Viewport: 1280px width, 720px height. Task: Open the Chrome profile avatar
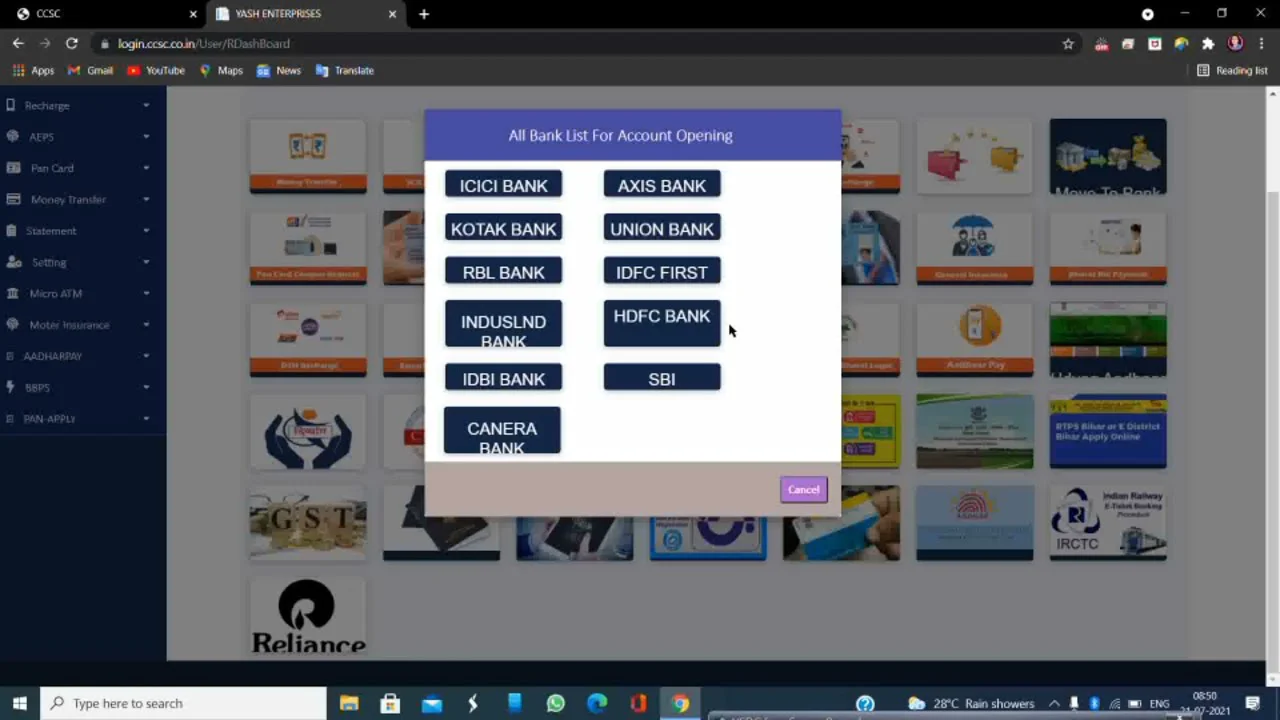pos(1235,43)
